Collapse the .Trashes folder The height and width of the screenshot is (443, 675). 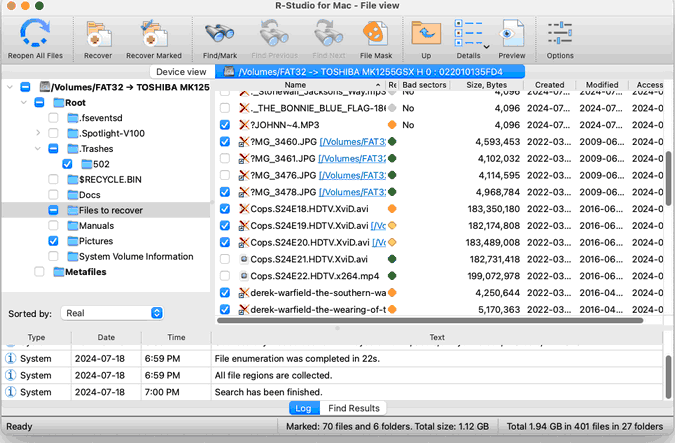pyautogui.click(x=38, y=149)
